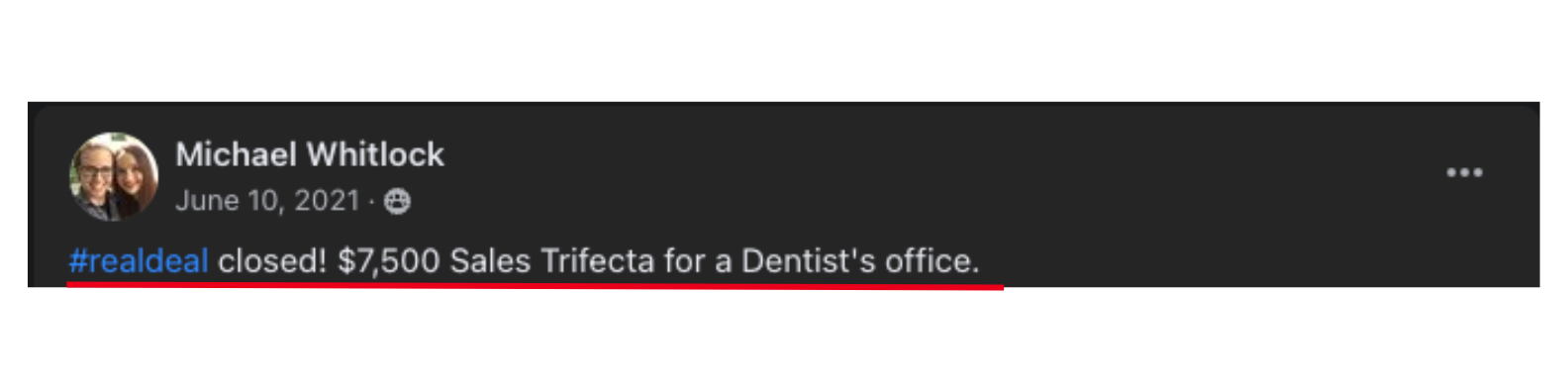Click the surname 'Whitlock' in header
This screenshot has width=1568, height=392.
[x=375, y=154]
